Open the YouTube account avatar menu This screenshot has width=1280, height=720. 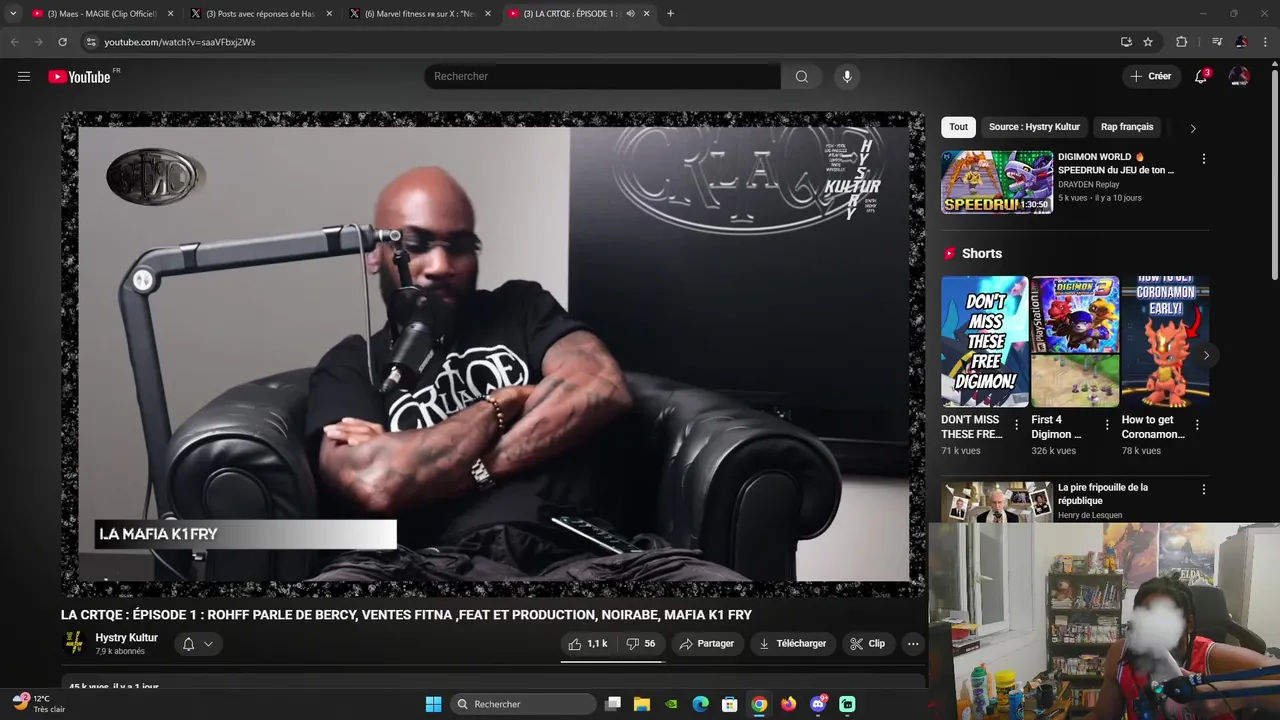pyautogui.click(x=1239, y=77)
